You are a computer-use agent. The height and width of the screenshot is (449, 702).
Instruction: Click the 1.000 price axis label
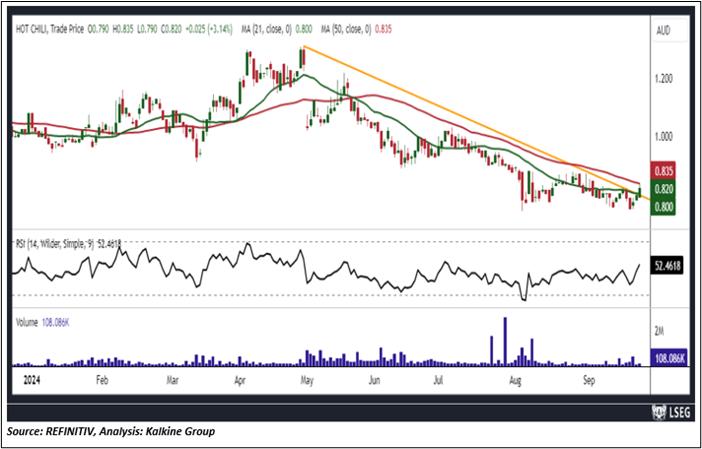click(x=664, y=137)
